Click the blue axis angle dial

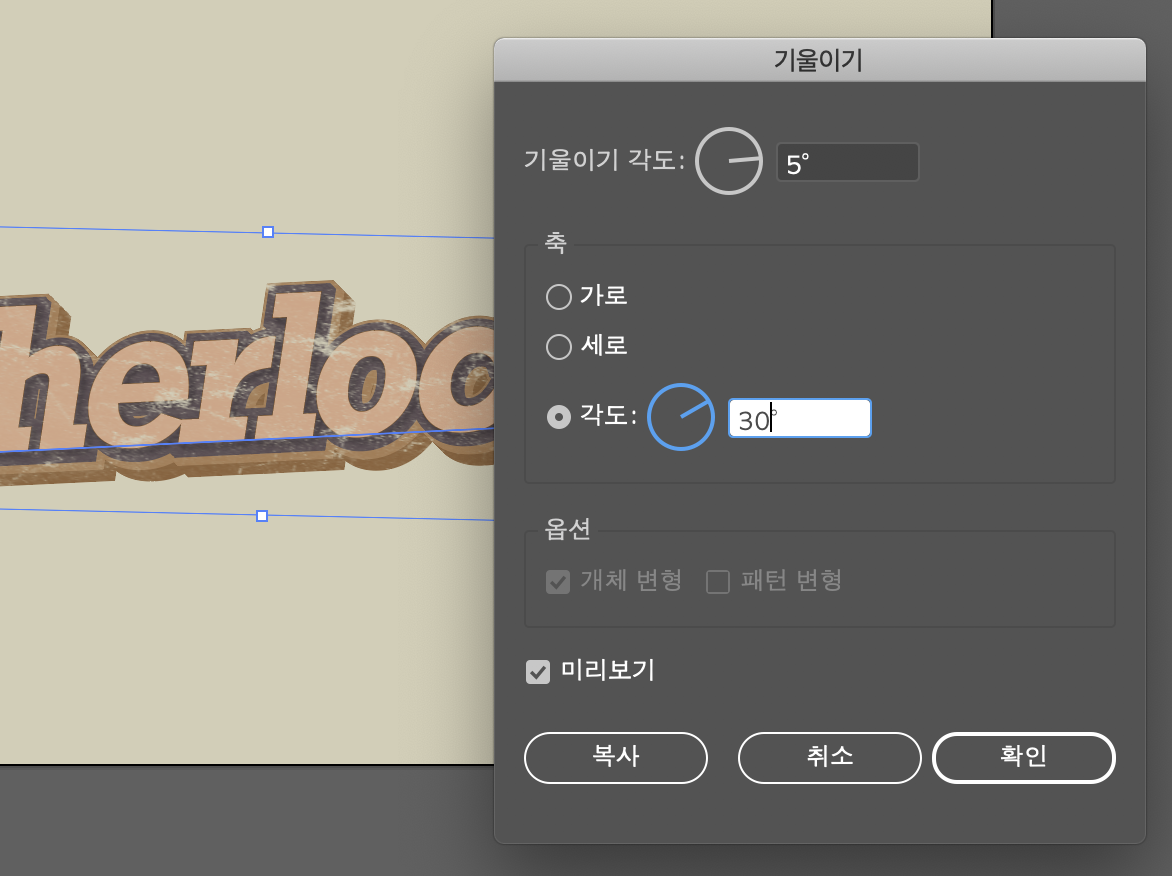point(681,417)
